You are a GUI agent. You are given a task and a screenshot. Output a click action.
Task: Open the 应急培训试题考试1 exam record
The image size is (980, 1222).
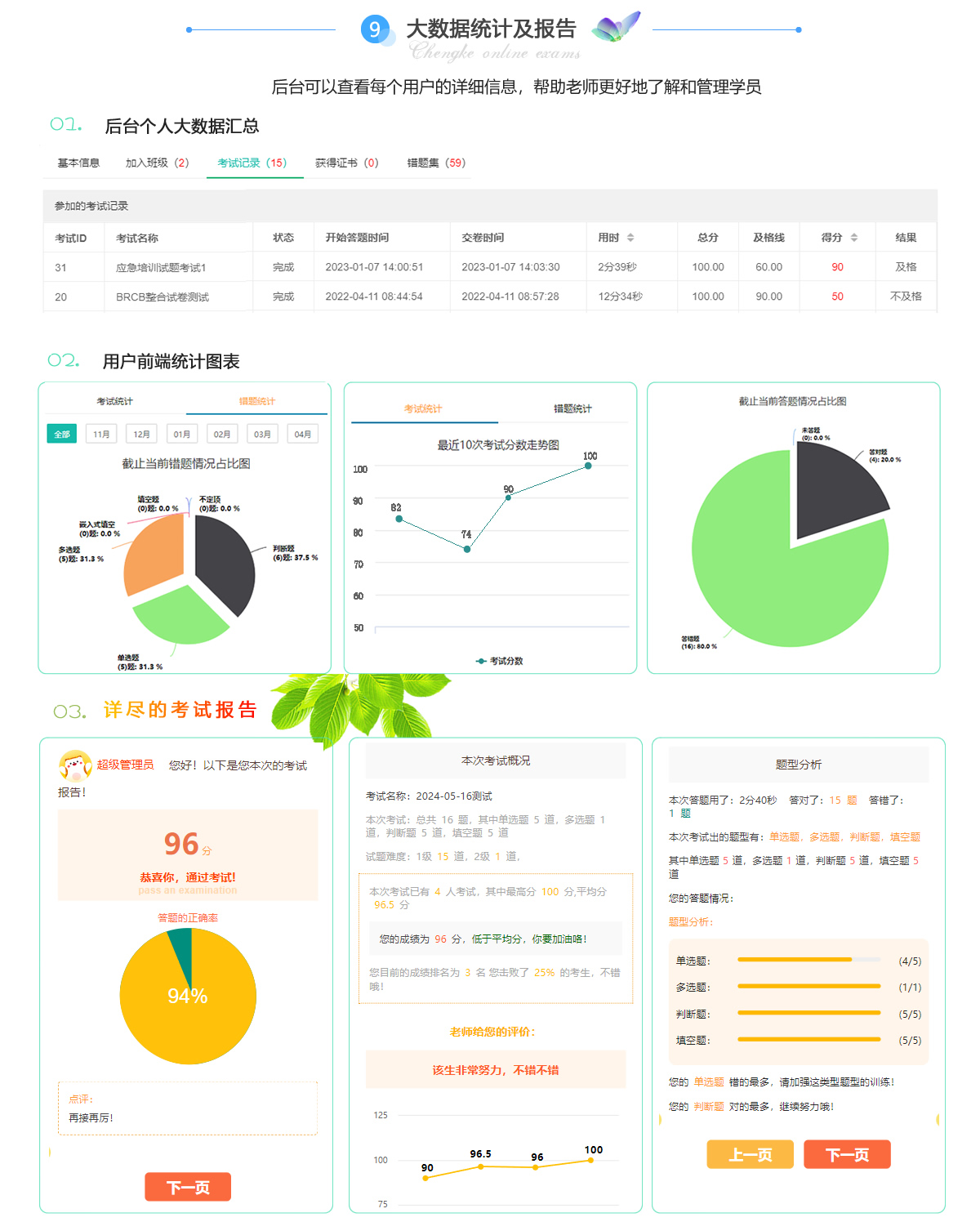(161, 268)
